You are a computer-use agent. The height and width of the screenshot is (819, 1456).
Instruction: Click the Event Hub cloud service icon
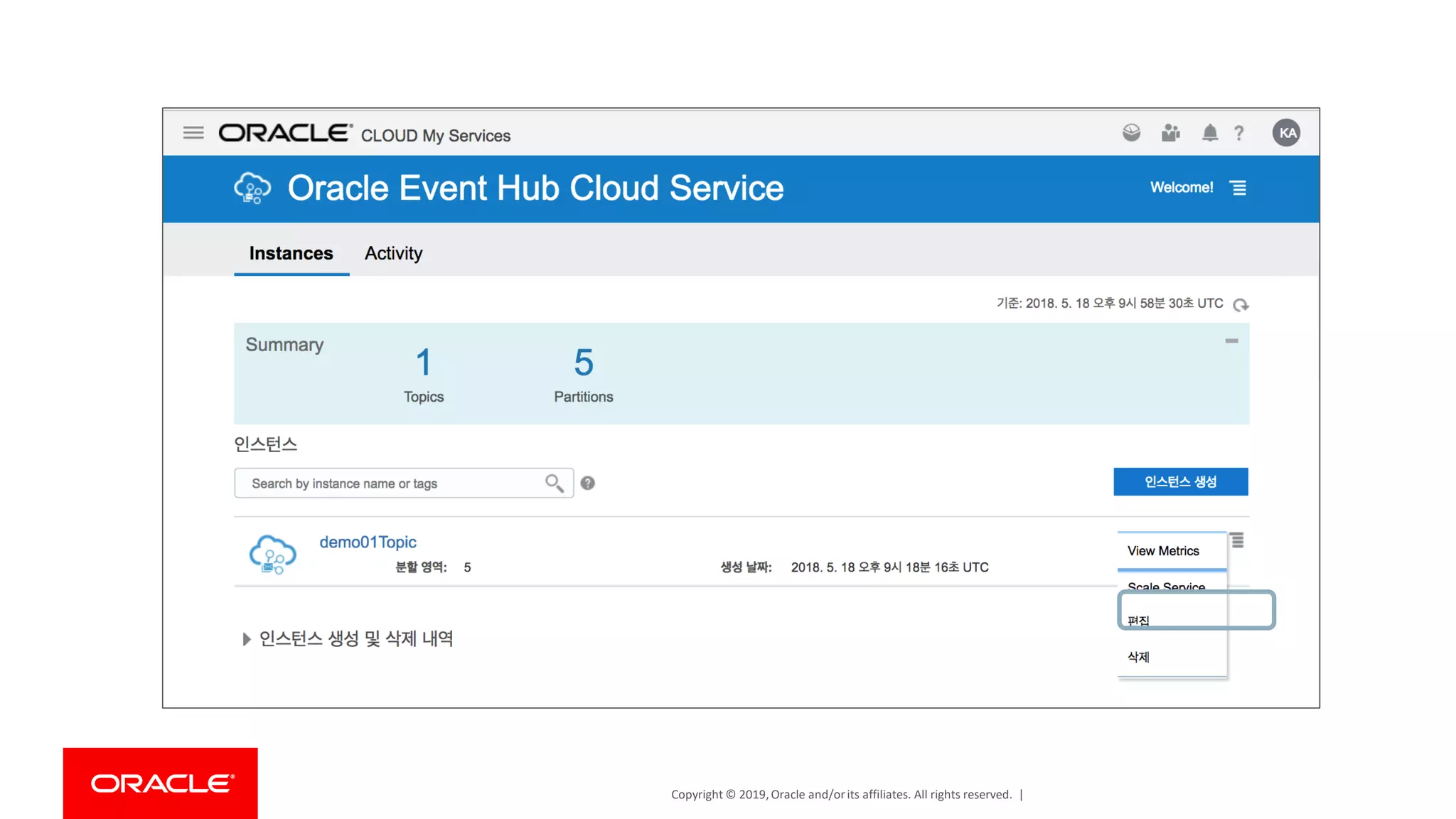pos(252,188)
